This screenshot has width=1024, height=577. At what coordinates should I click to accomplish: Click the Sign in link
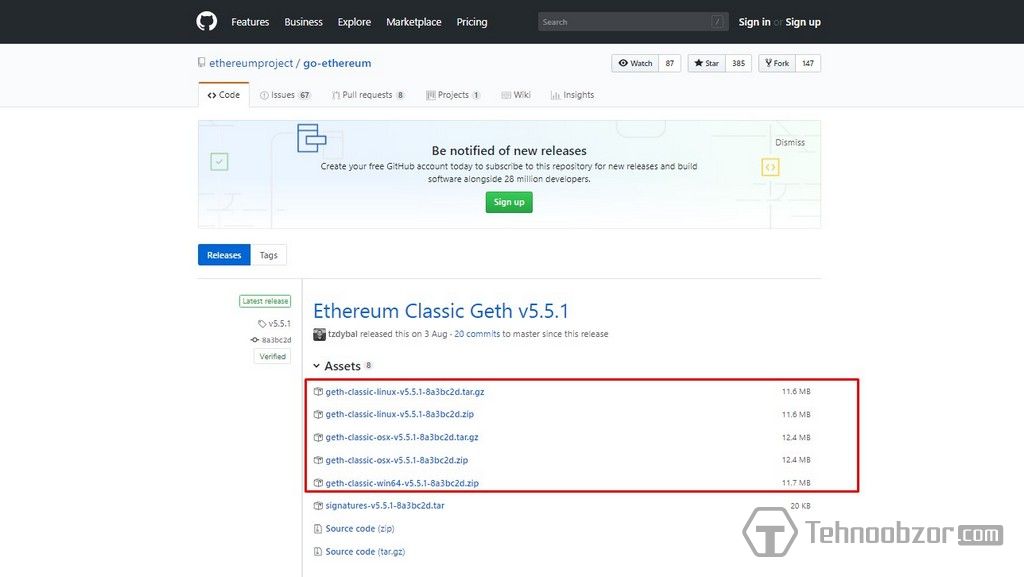(x=754, y=22)
